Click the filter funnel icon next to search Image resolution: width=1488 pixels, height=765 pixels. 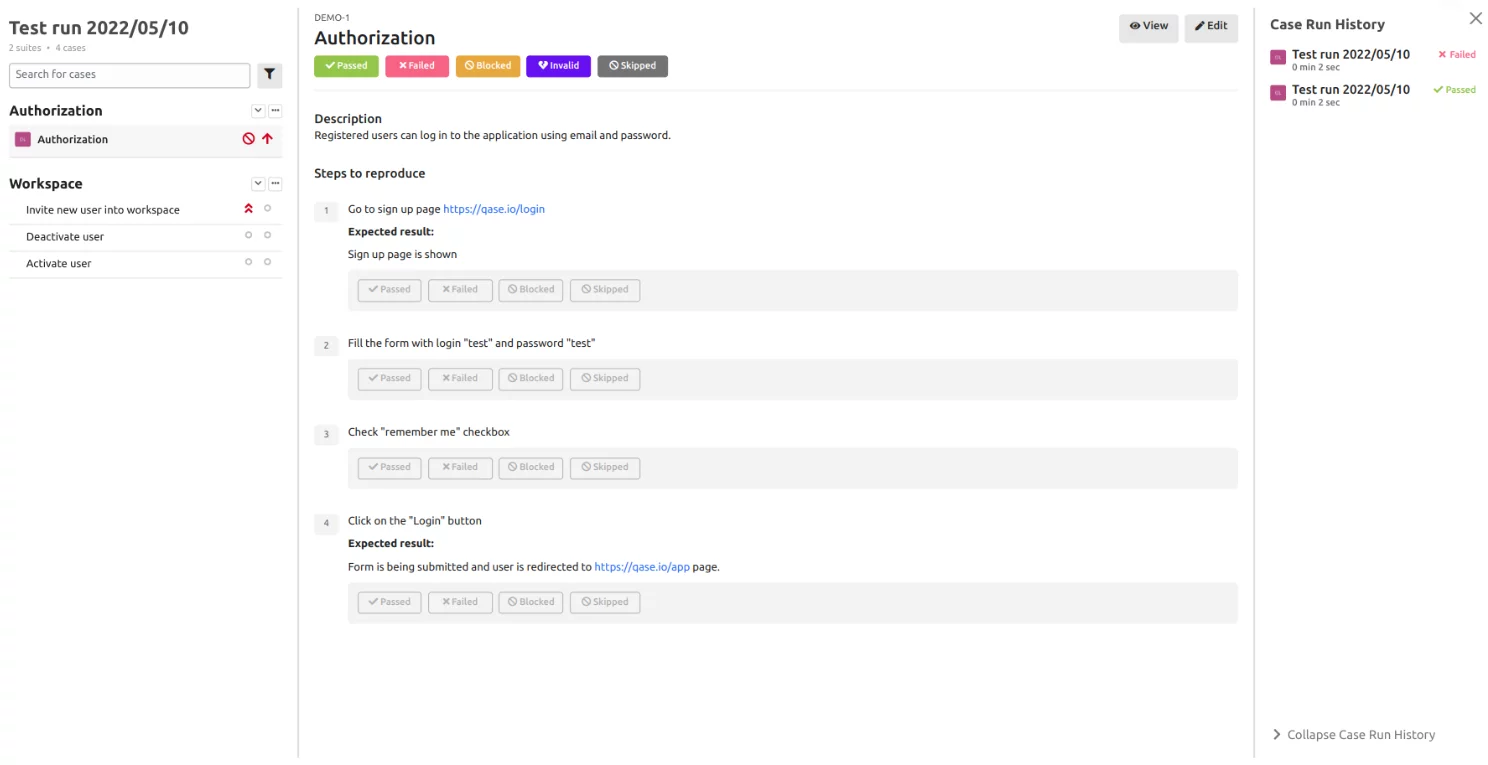[269, 75]
